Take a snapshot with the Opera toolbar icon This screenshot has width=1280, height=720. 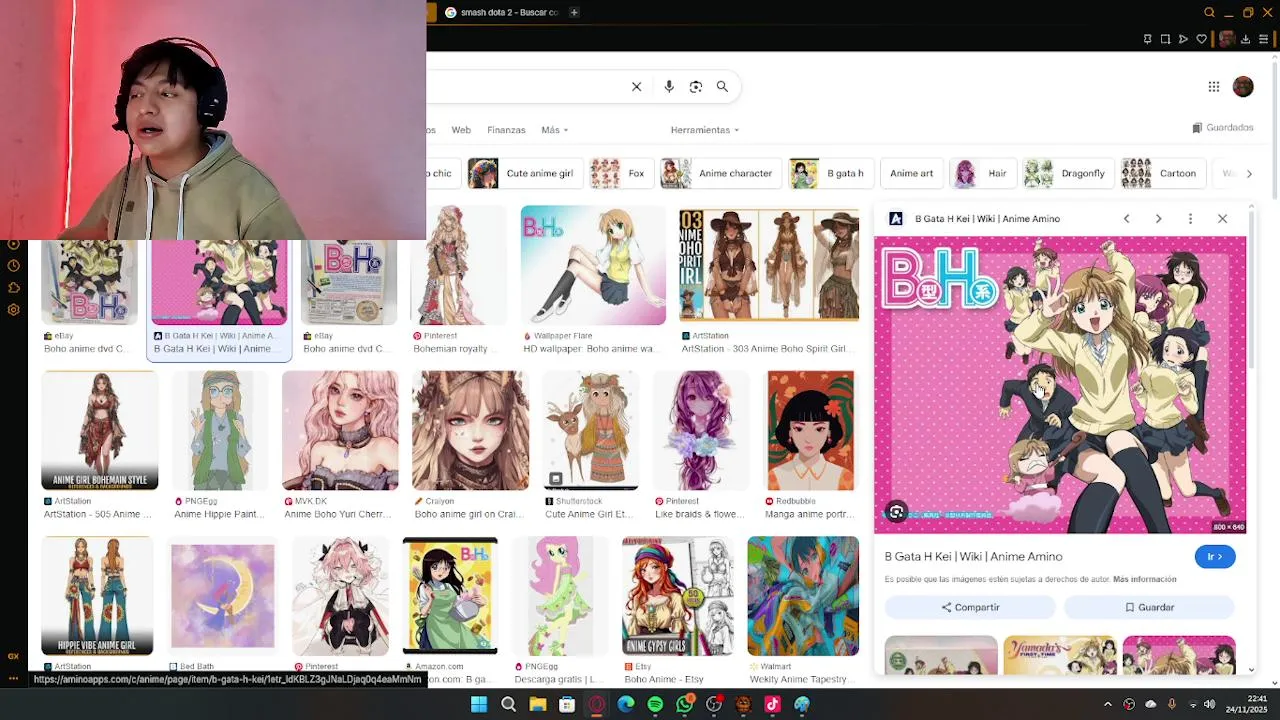1165,39
